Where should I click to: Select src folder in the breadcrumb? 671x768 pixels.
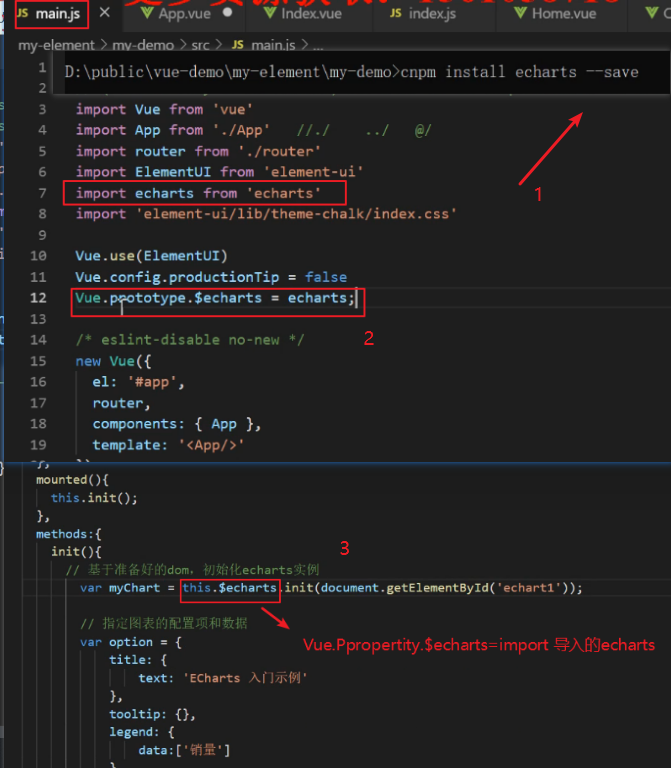pyautogui.click(x=200, y=45)
